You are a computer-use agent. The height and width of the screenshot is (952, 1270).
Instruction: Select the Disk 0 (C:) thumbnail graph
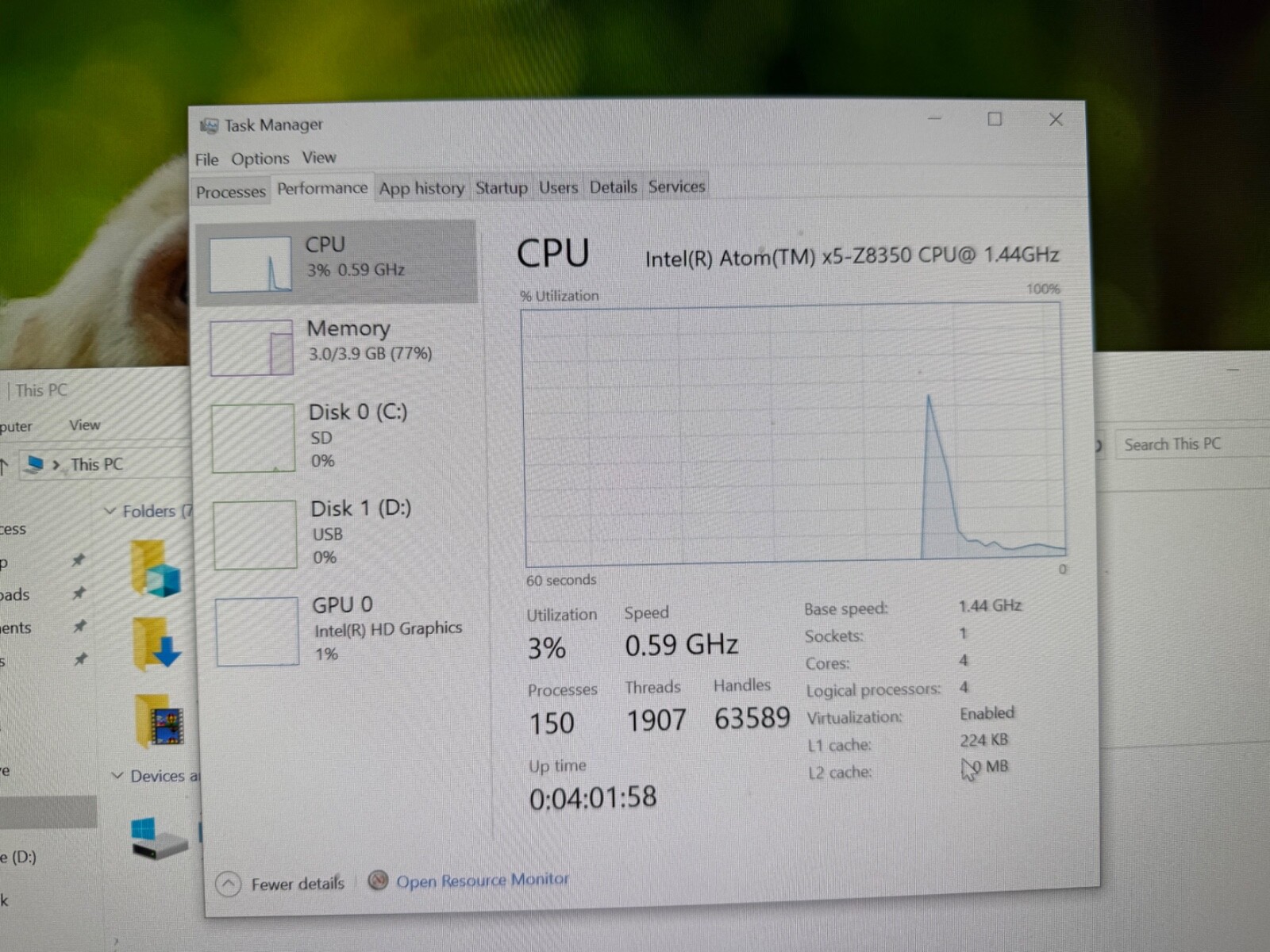pyautogui.click(x=253, y=438)
